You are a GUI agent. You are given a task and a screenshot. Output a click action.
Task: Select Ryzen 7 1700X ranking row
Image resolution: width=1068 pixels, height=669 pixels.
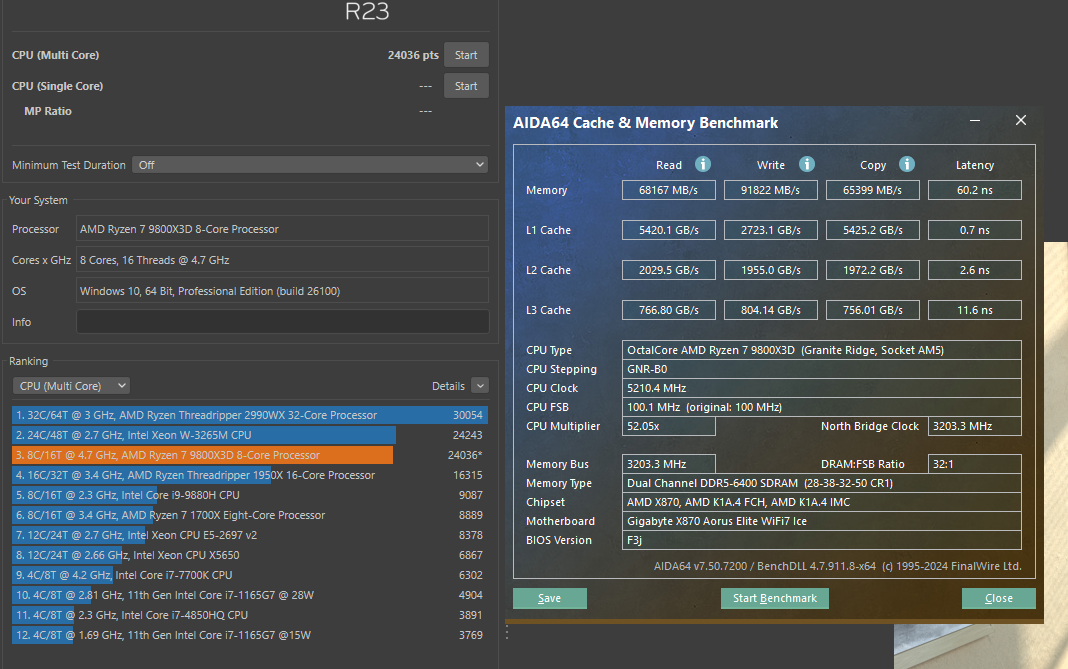pos(249,515)
